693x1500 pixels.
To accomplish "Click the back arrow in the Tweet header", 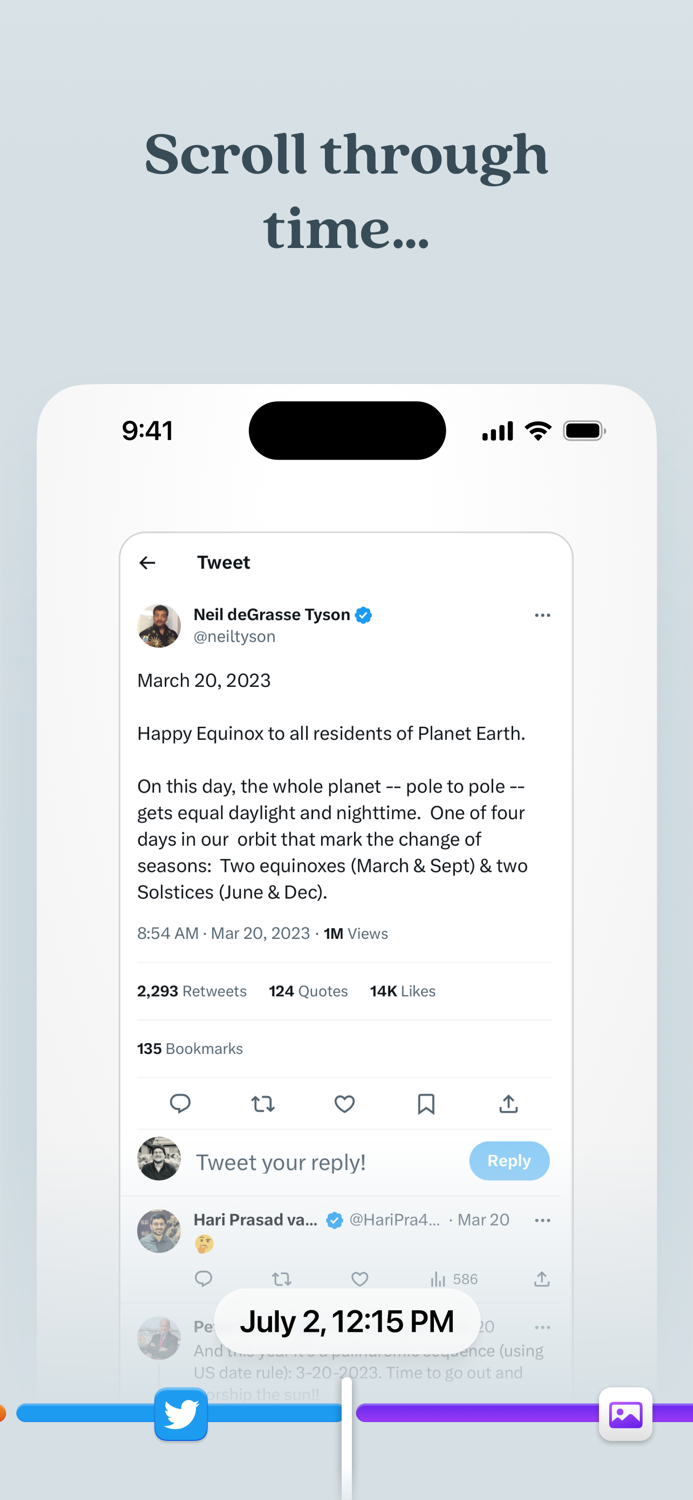I will [x=147, y=562].
